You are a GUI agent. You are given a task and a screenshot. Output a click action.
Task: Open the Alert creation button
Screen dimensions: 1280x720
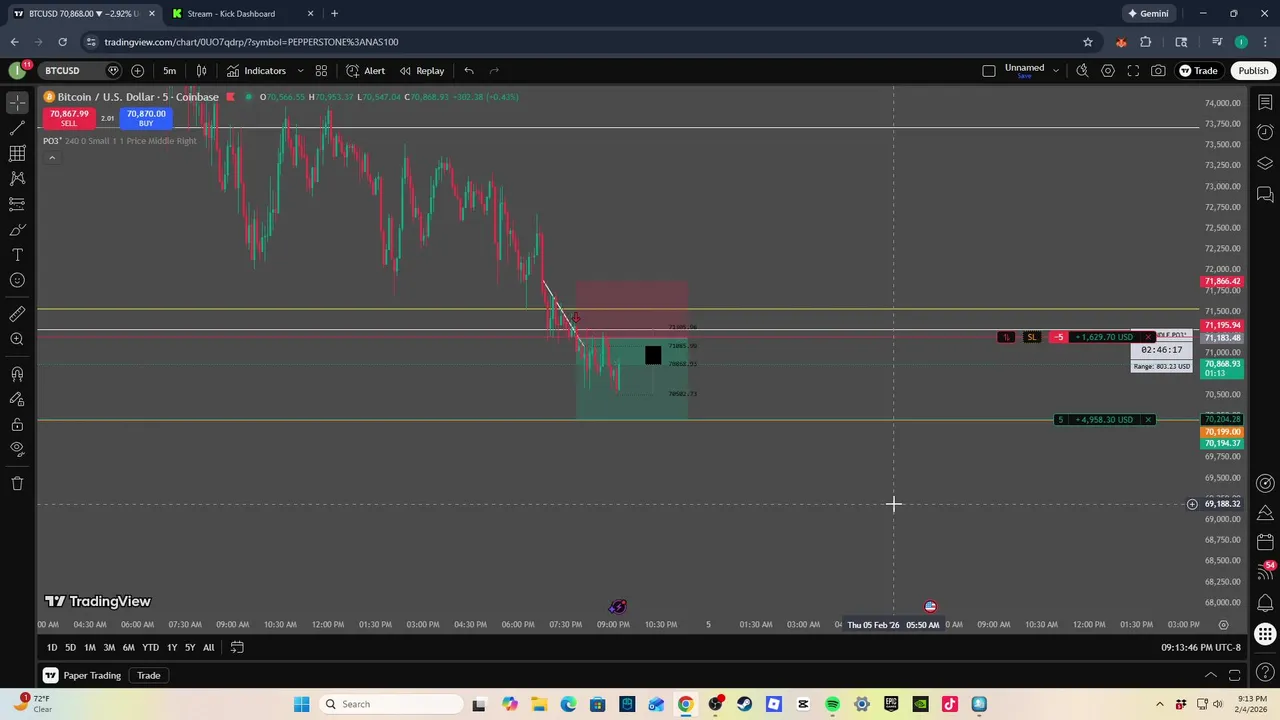coord(365,71)
